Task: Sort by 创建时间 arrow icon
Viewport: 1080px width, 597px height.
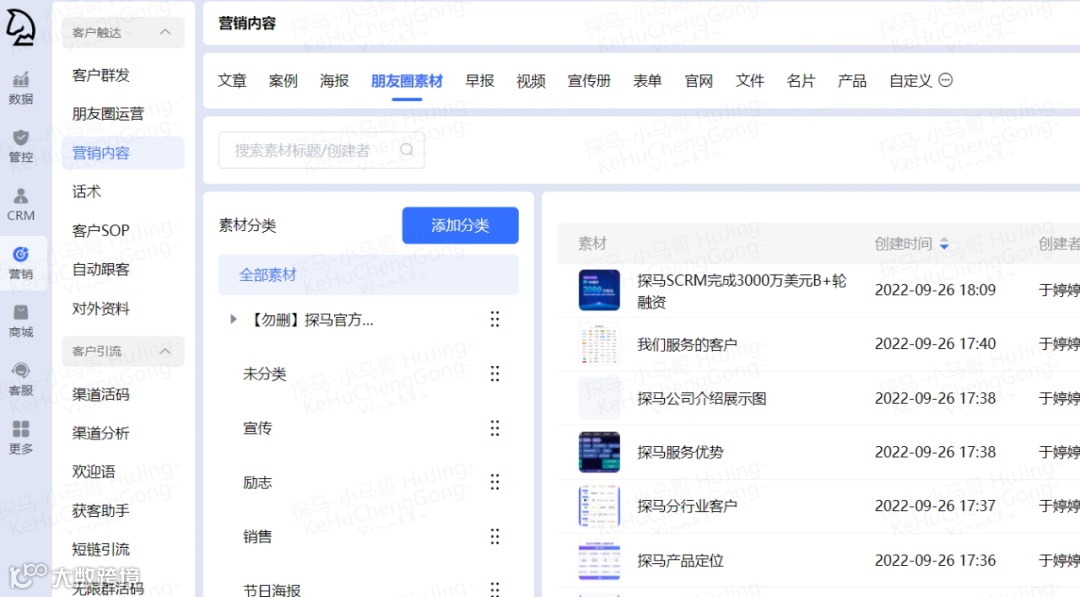Action: coord(944,244)
